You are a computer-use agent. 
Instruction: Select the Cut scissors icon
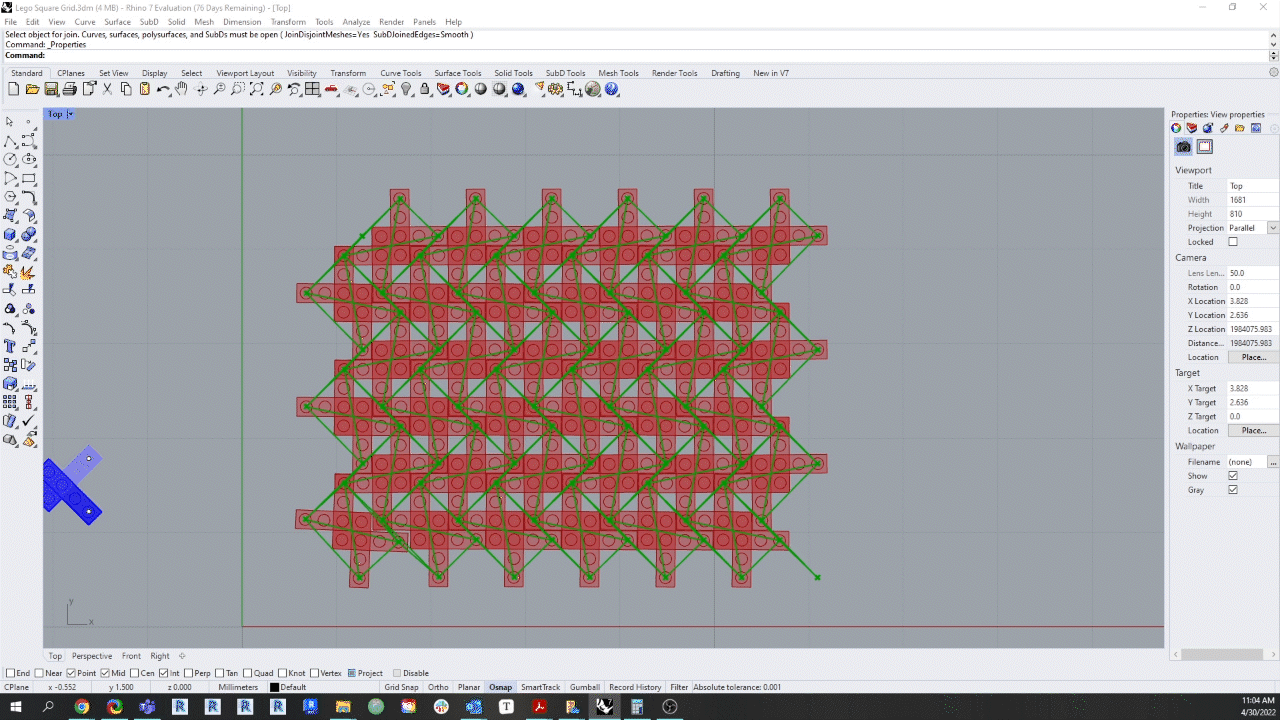pyautogui.click(x=107, y=89)
